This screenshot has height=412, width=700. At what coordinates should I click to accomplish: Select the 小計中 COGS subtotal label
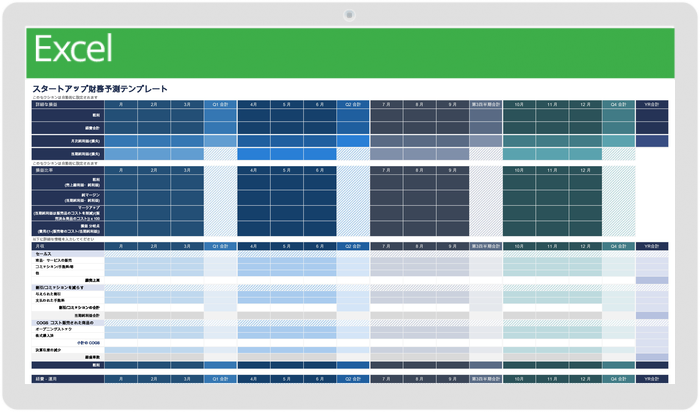pos(88,343)
